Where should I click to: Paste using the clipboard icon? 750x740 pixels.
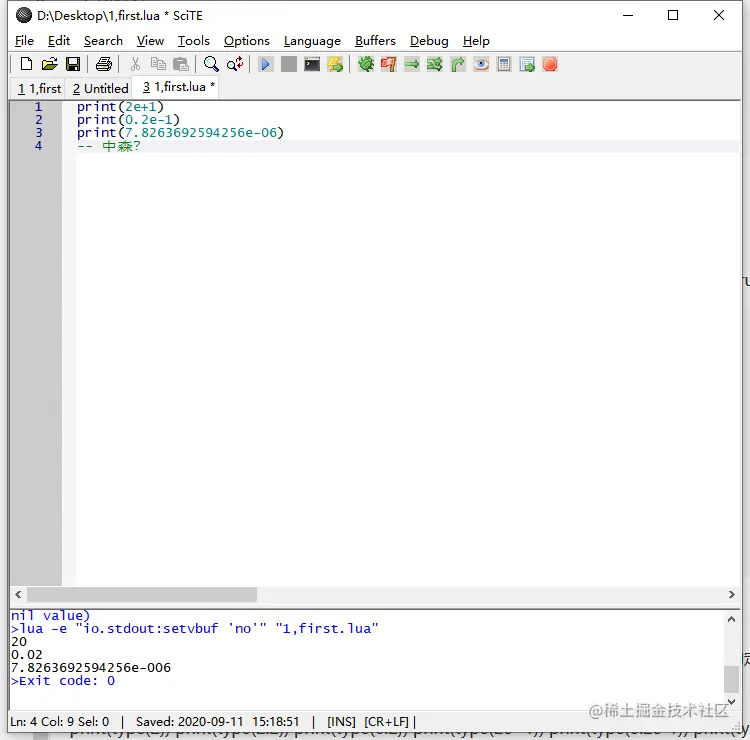[181, 64]
